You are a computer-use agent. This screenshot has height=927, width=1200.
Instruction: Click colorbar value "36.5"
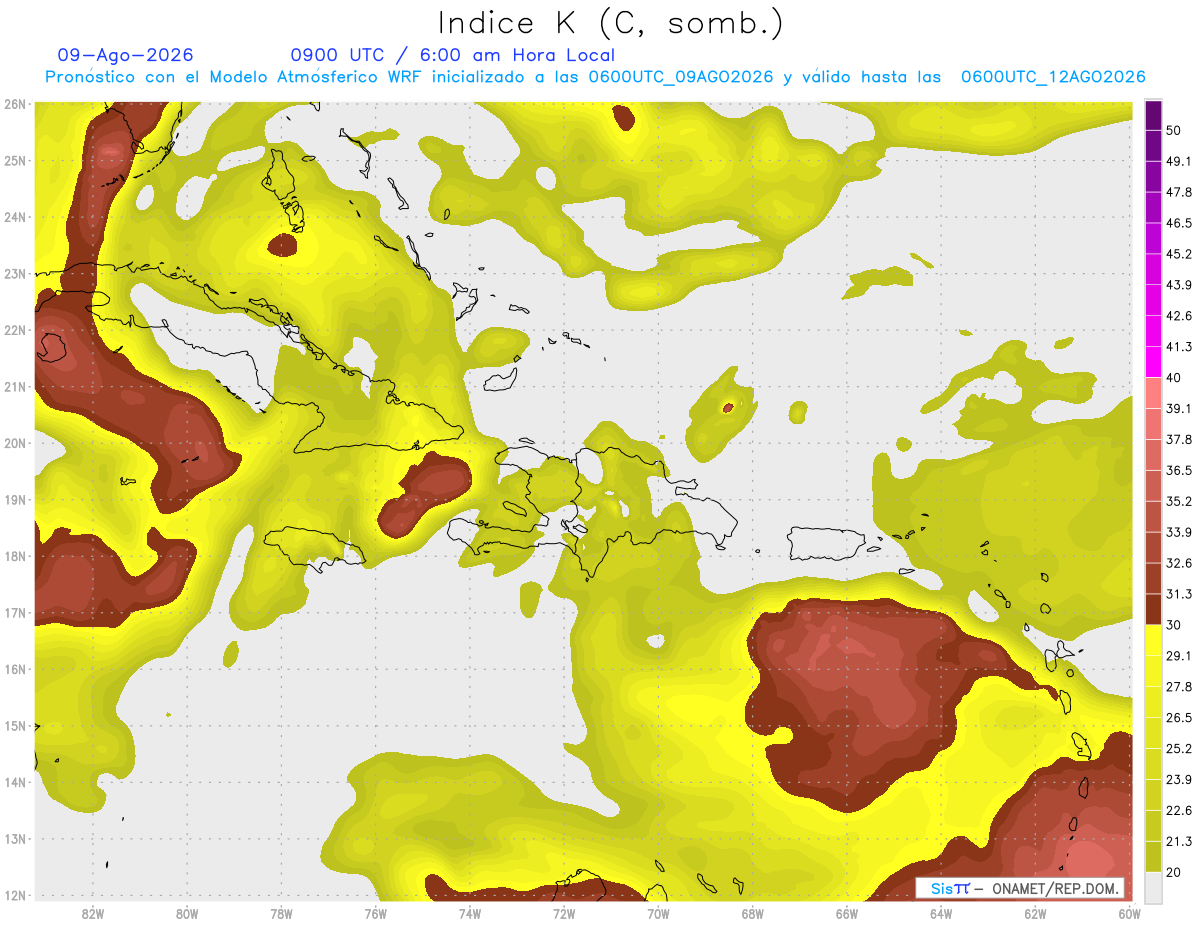[1179, 470]
